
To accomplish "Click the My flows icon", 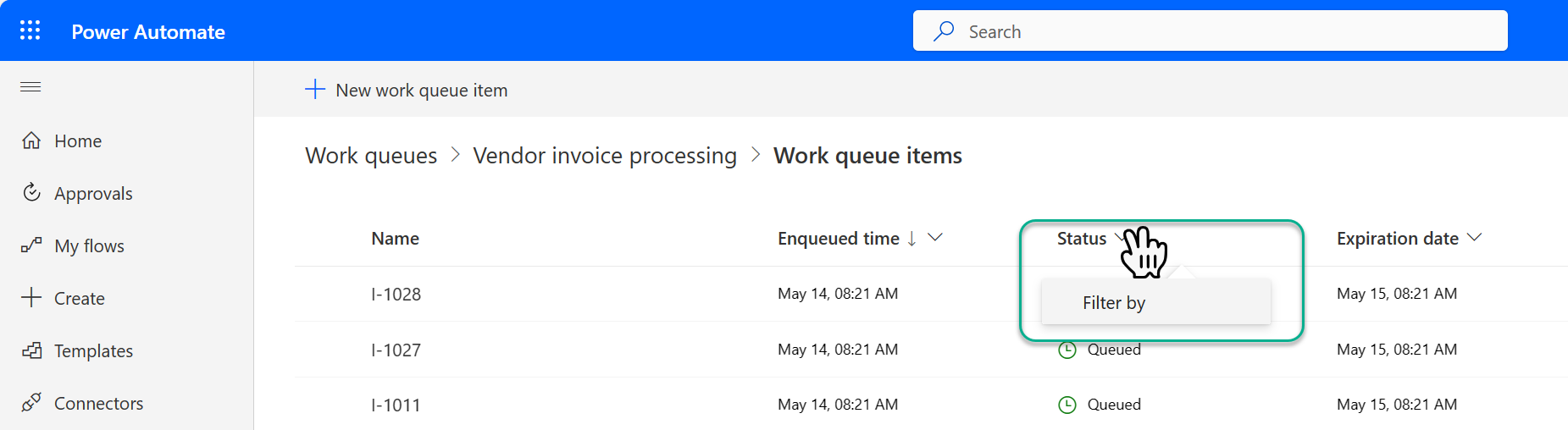I will (31, 245).
